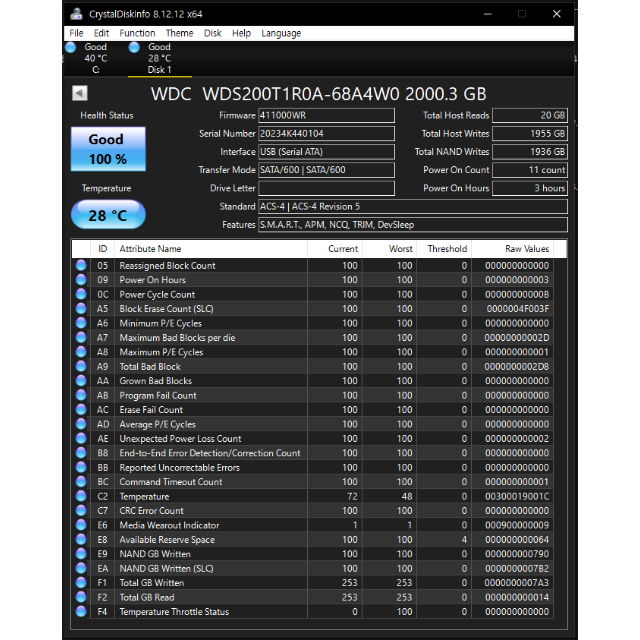
Task: Click the status icon for CRC Error Count
Action: pyautogui.click(x=81, y=511)
